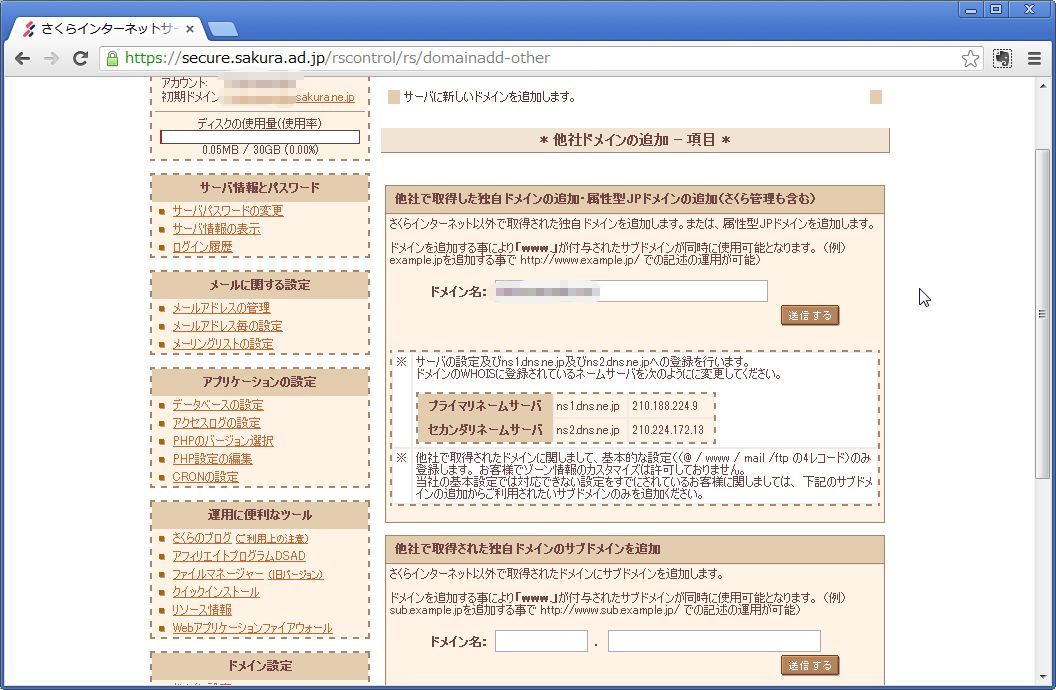1056x690 pixels.
Task: Click the disk usage progress bar
Action: [260, 137]
